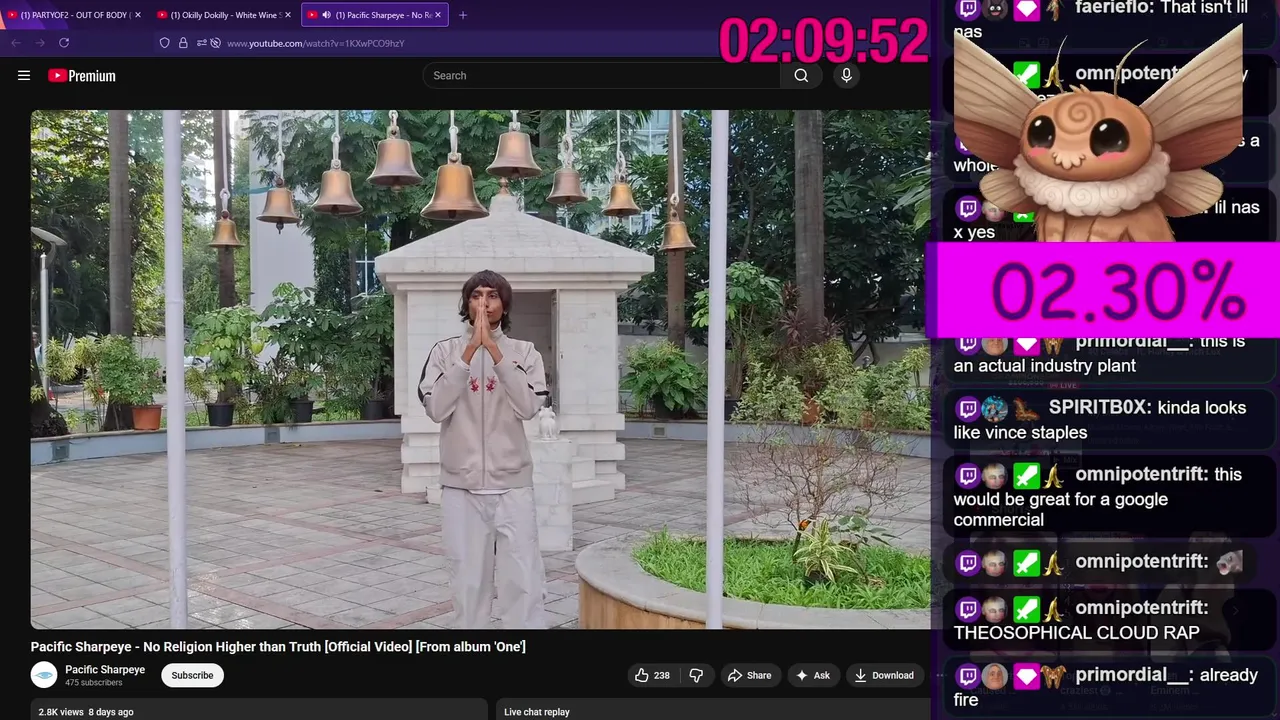Click SPIRITB0X username in chat overlay
The width and height of the screenshot is (1280, 720).
tap(1098, 408)
